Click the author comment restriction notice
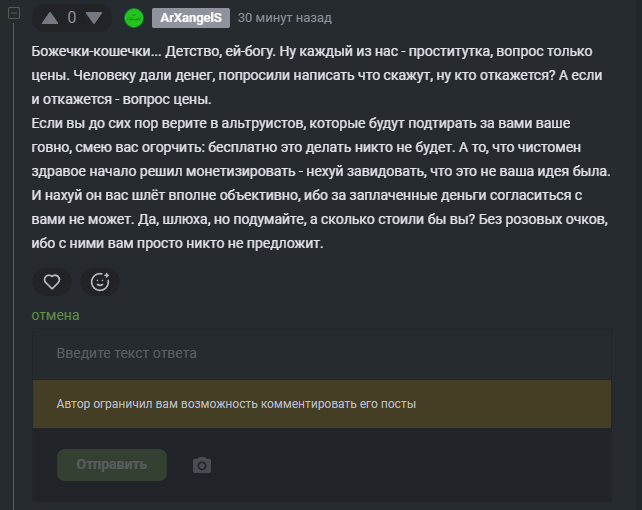Screen dimensions: 642x510 coord(237,405)
